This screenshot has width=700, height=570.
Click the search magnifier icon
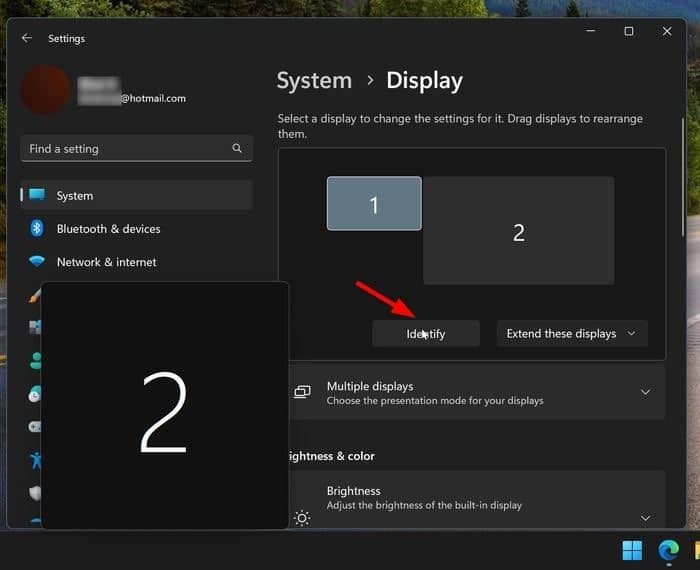(237, 148)
